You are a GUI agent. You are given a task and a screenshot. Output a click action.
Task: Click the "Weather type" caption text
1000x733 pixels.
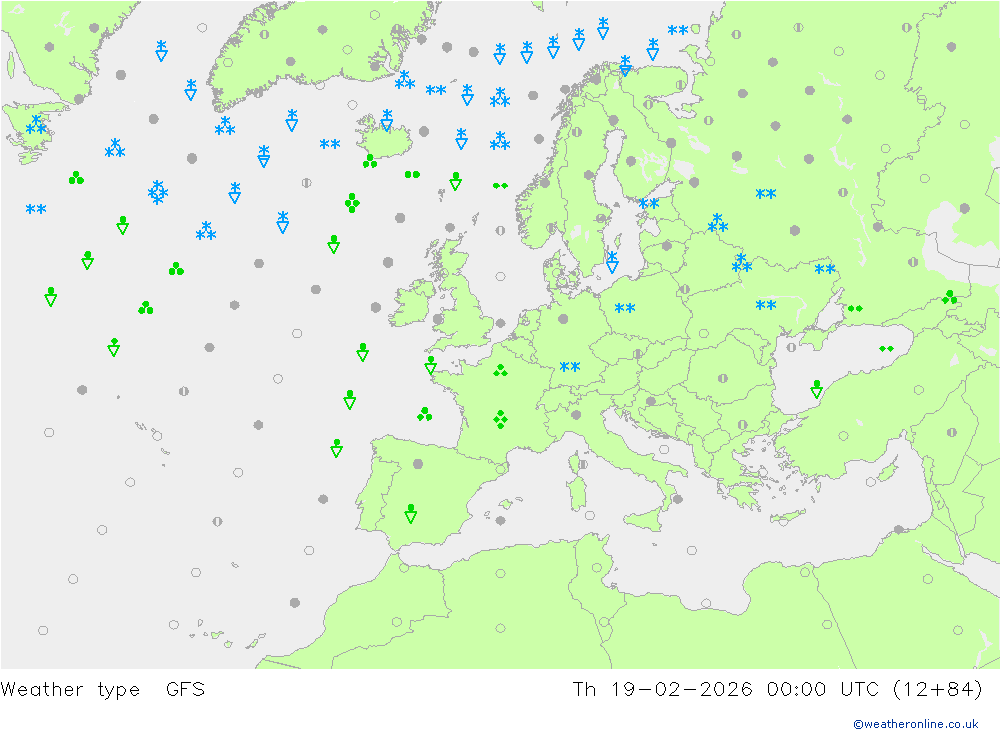click(70, 690)
